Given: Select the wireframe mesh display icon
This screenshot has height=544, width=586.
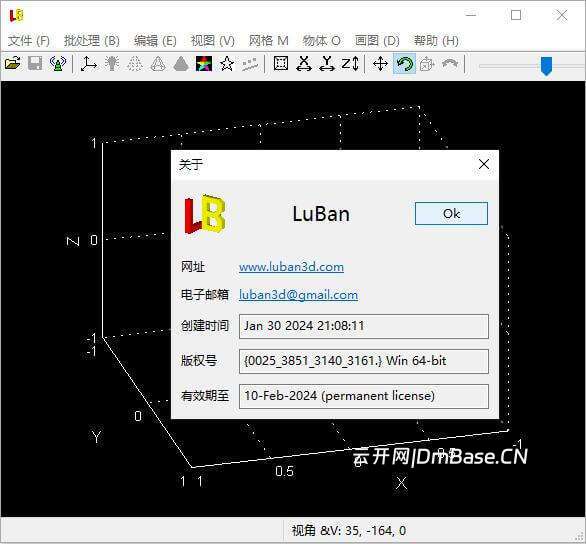Looking at the screenshot, I should 158,64.
